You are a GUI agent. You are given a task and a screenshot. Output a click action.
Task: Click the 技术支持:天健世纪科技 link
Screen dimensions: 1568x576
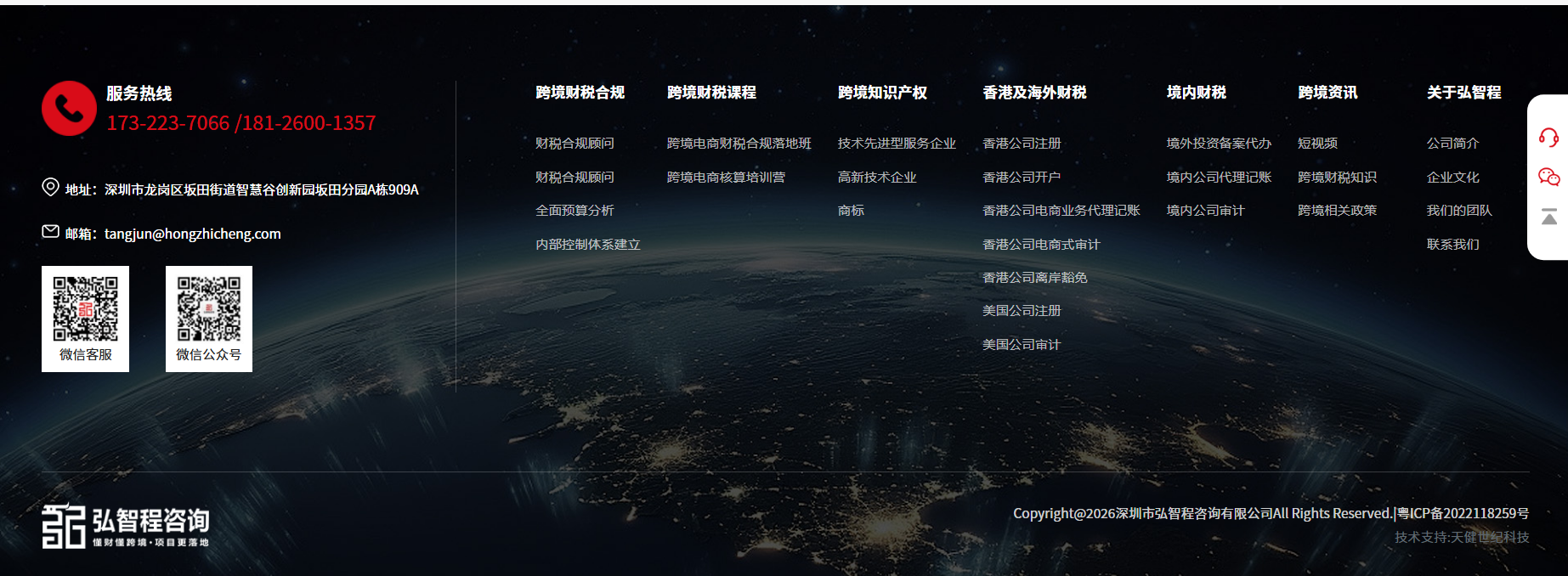pos(1462,537)
